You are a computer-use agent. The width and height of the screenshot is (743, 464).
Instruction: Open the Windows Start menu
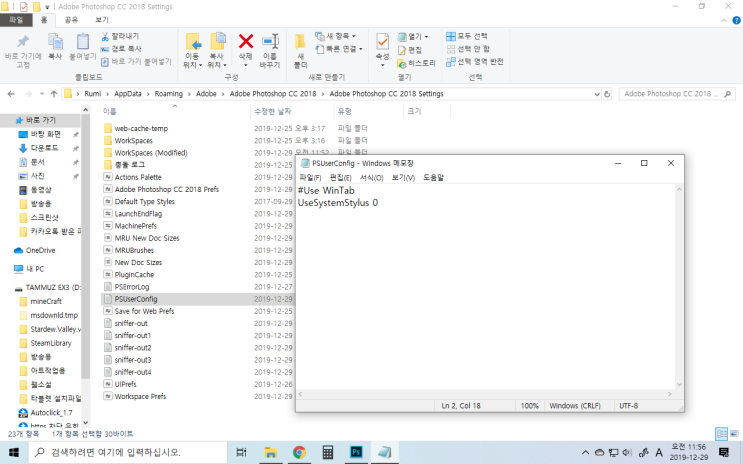[x=14, y=452]
